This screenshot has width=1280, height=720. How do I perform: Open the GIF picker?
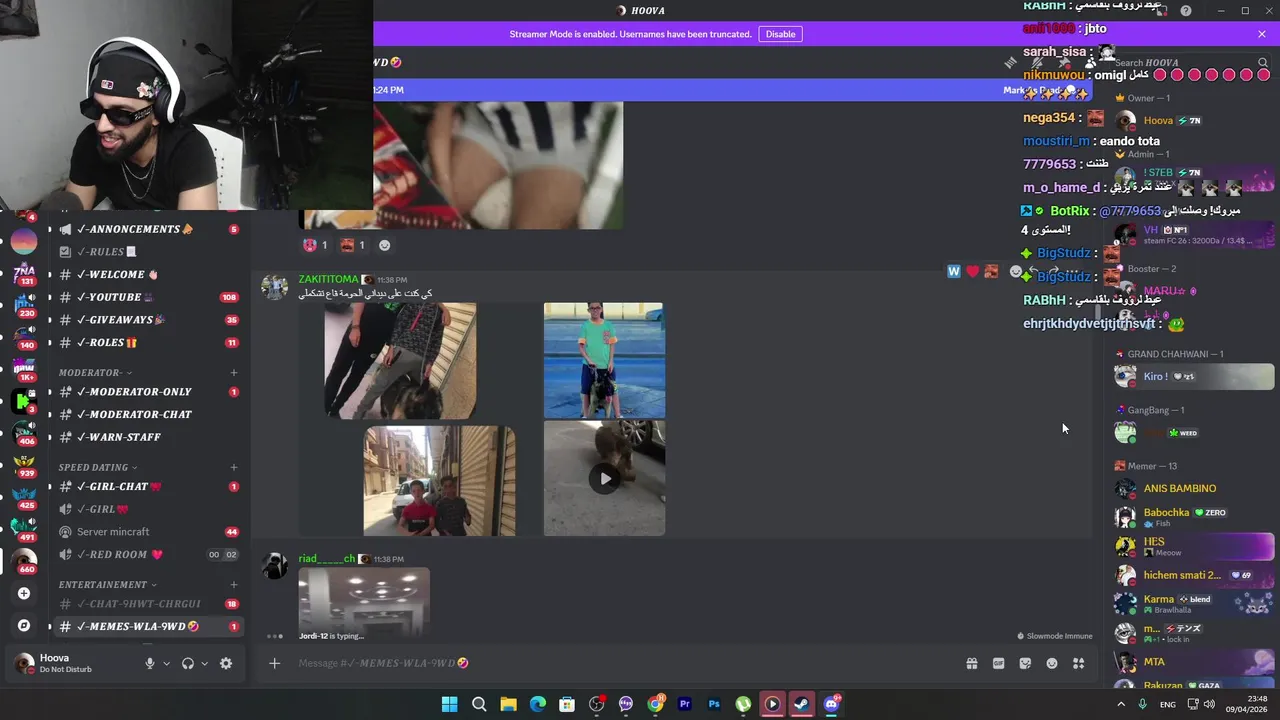click(998, 663)
